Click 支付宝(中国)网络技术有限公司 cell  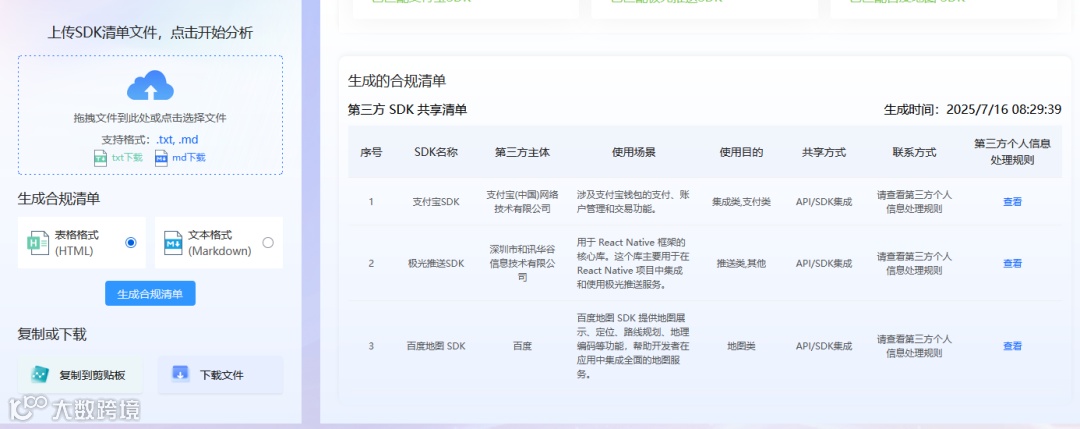[522, 201]
